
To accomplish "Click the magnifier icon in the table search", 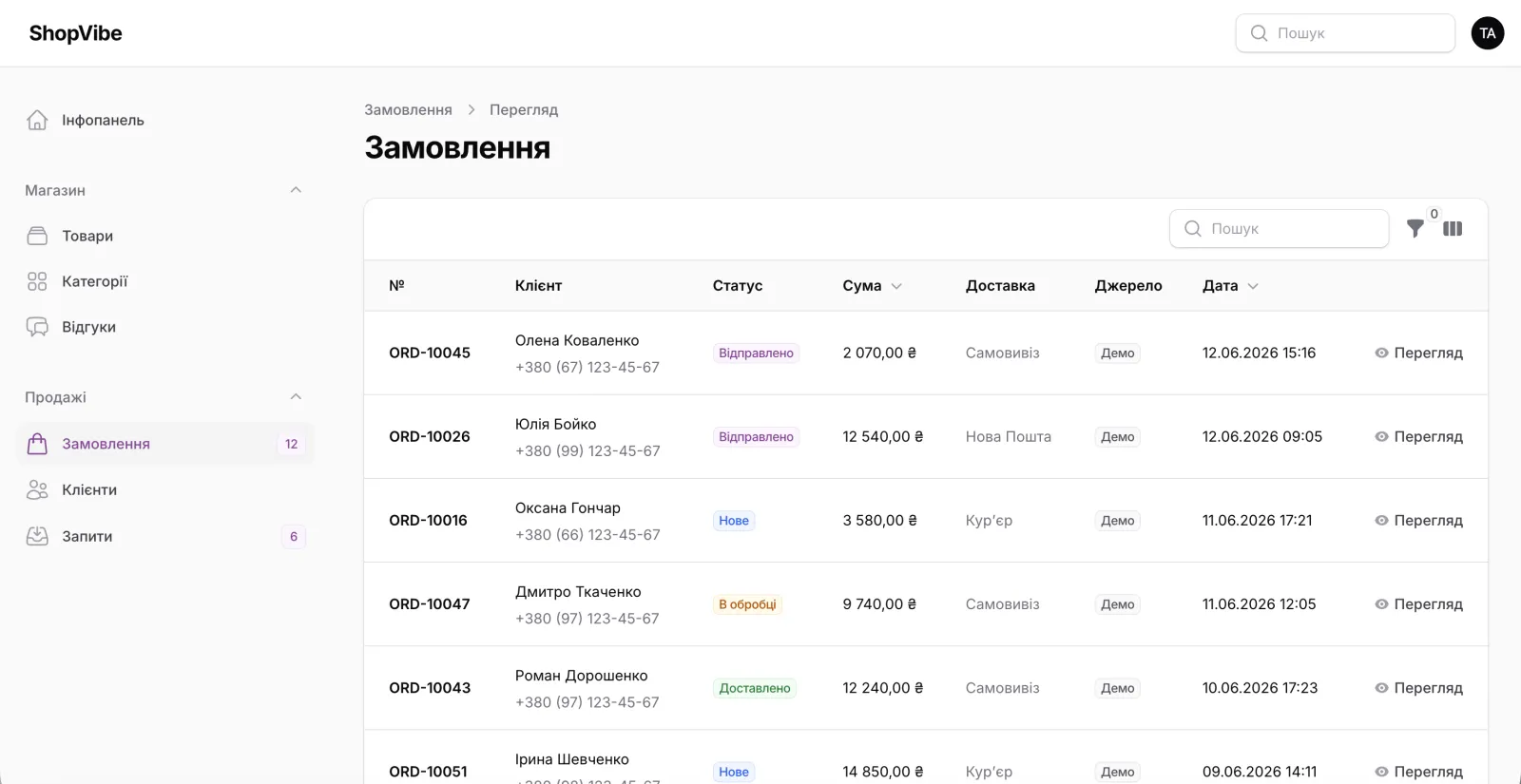I will tap(1193, 229).
